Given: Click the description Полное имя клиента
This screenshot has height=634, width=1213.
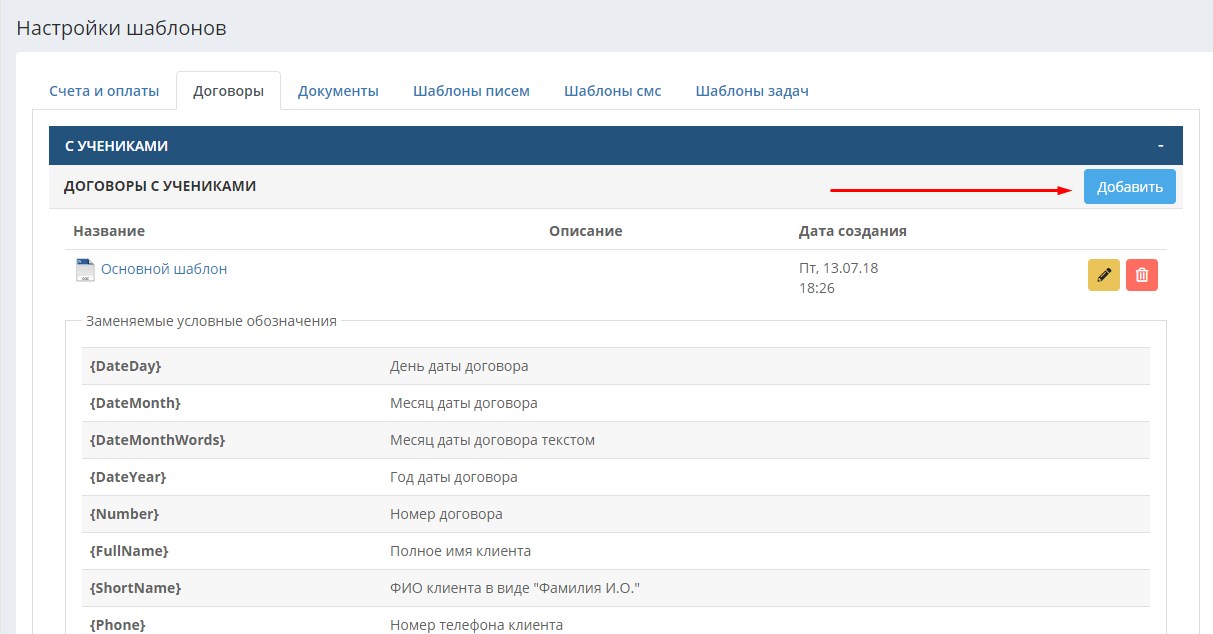Looking at the screenshot, I should (x=460, y=551).
